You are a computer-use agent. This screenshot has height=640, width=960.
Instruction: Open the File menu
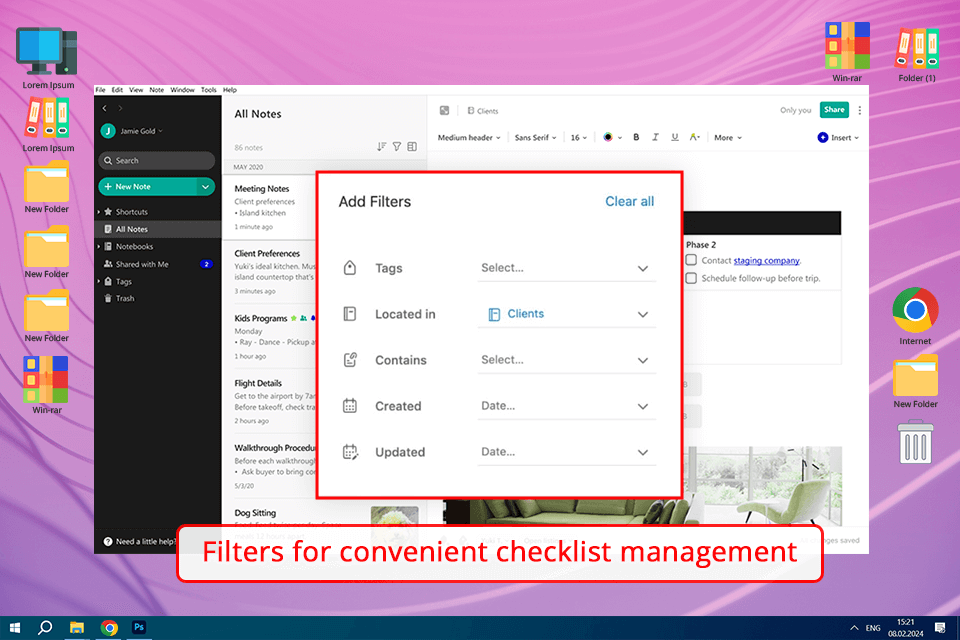[100, 89]
